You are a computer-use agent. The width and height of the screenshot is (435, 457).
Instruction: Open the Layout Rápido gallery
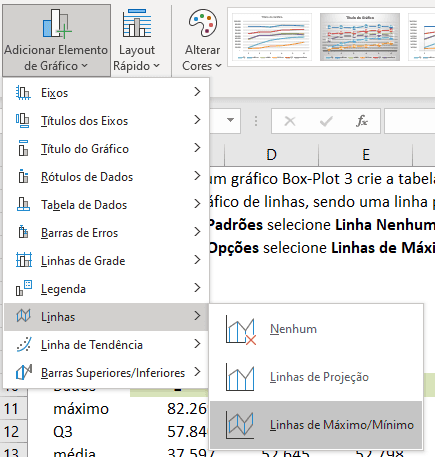[137, 40]
